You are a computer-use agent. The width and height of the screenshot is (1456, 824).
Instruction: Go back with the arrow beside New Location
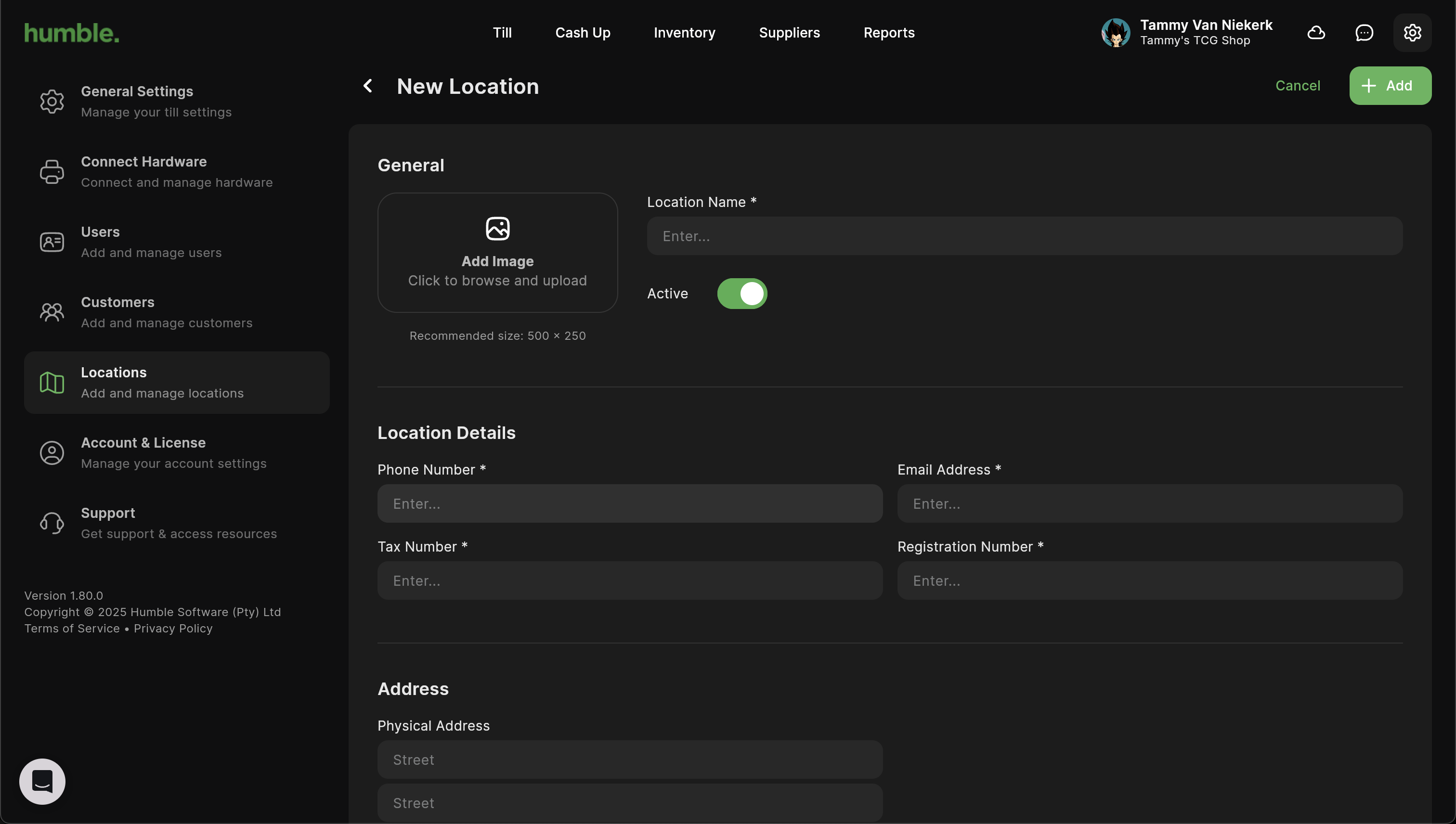(368, 86)
